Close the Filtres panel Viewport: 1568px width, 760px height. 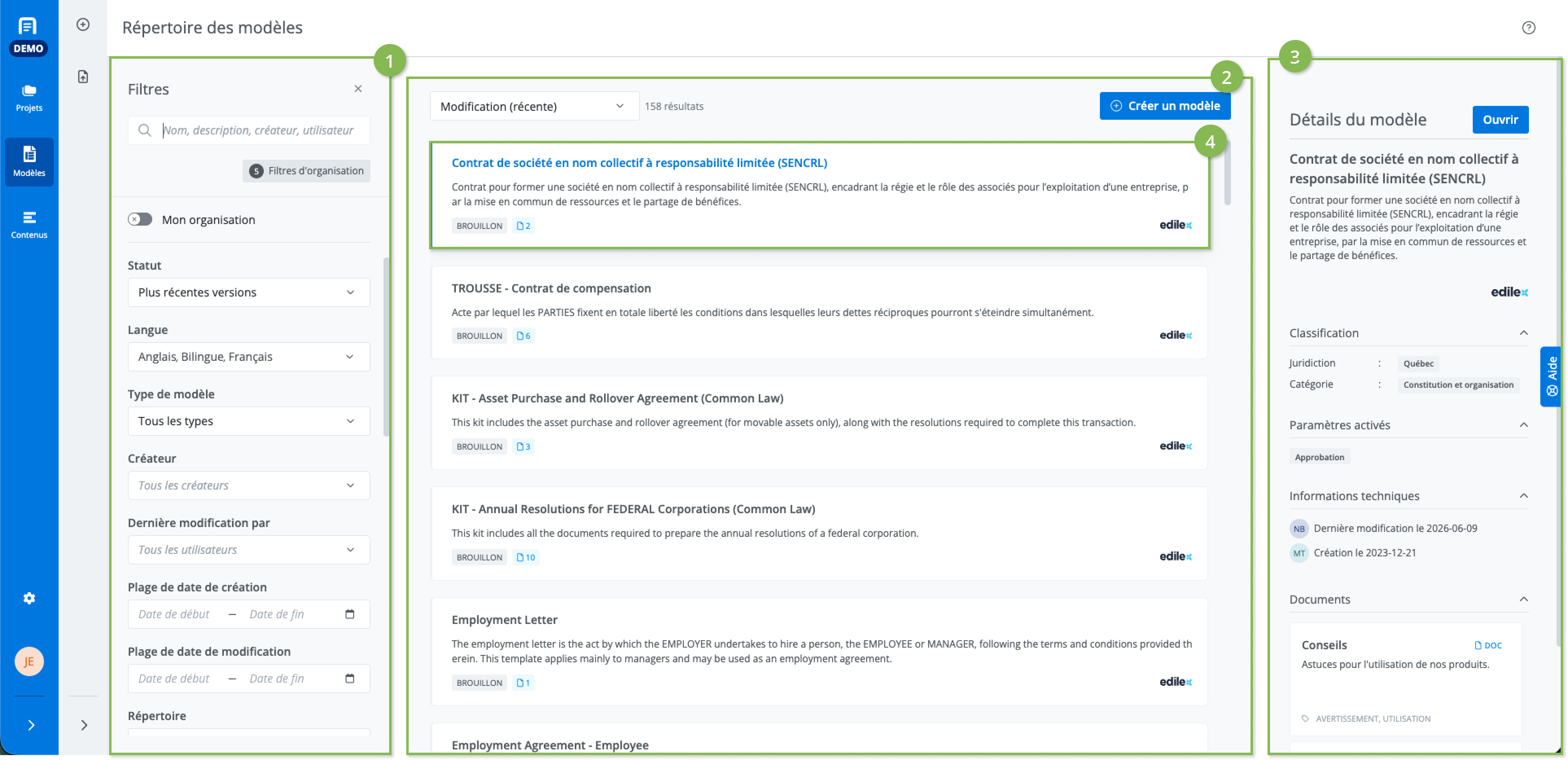(358, 89)
